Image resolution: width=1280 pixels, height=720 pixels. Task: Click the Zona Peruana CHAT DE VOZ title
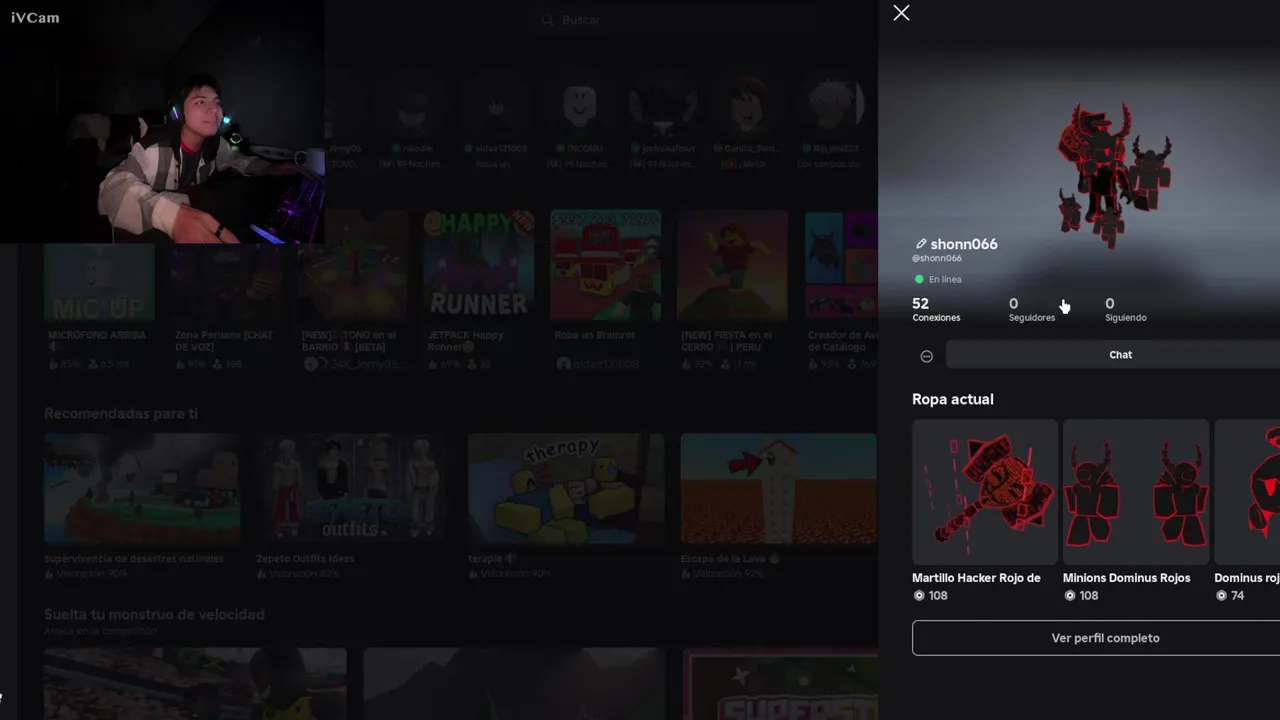coord(224,341)
